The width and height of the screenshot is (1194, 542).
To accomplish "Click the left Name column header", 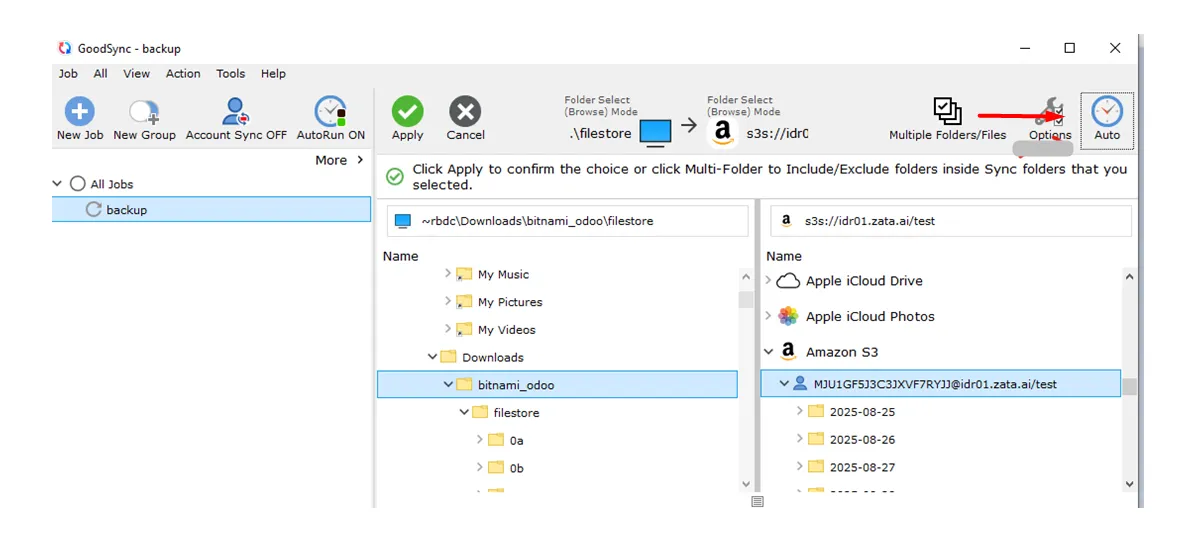I will [401, 257].
